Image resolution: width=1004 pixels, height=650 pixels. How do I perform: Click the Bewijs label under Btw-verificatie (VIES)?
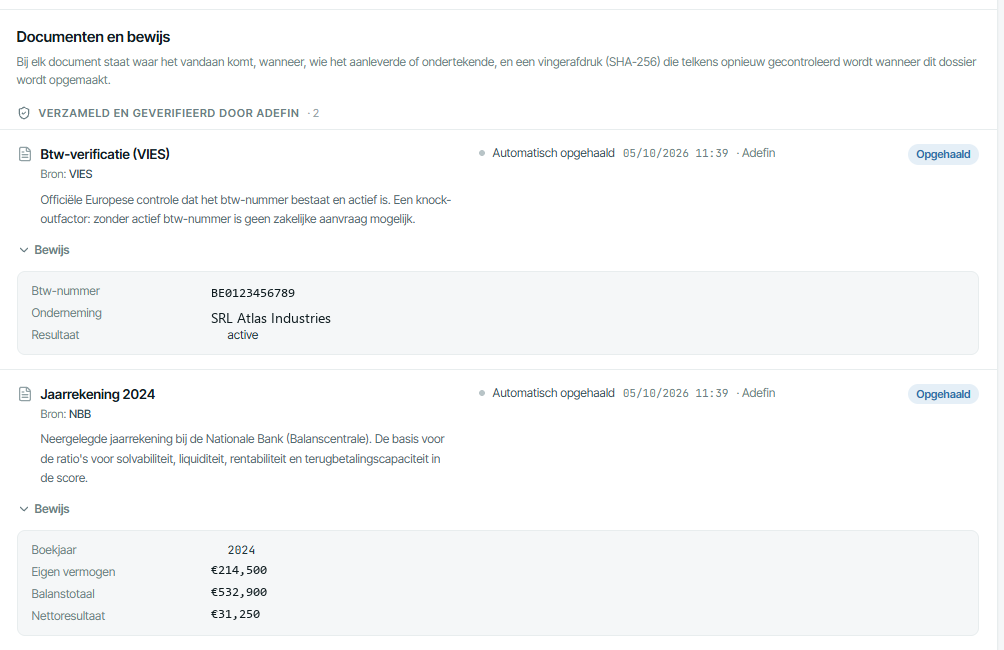[x=52, y=250]
